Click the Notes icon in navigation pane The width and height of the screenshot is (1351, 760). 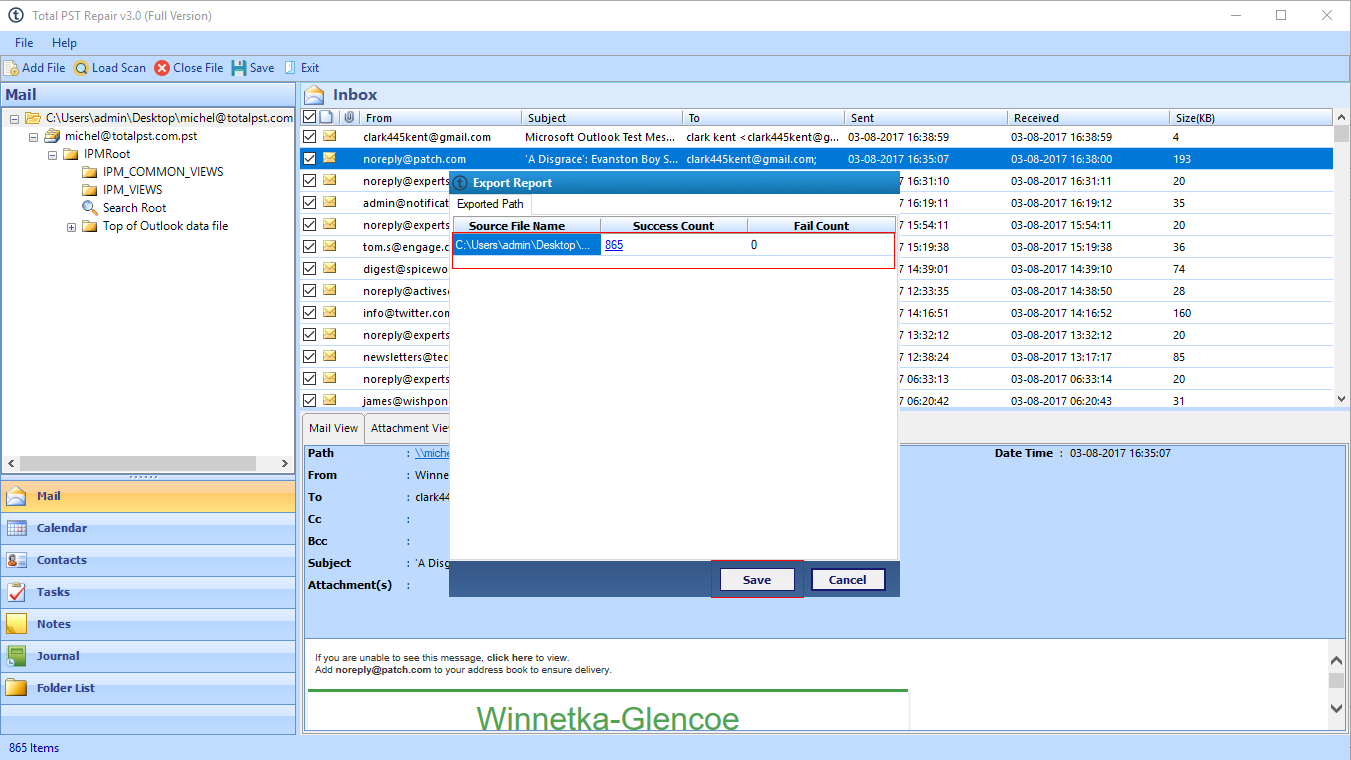click(16, 624)
